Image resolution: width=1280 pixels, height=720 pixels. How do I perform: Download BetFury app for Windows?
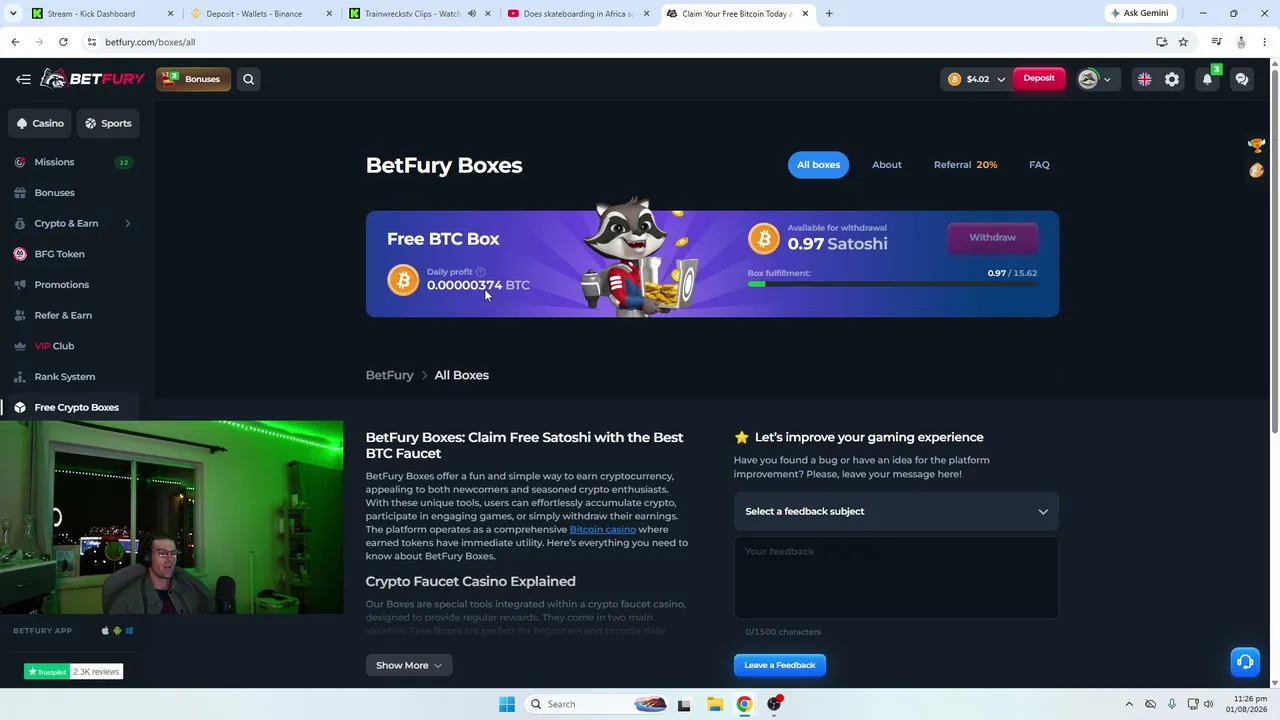point(129,631)
